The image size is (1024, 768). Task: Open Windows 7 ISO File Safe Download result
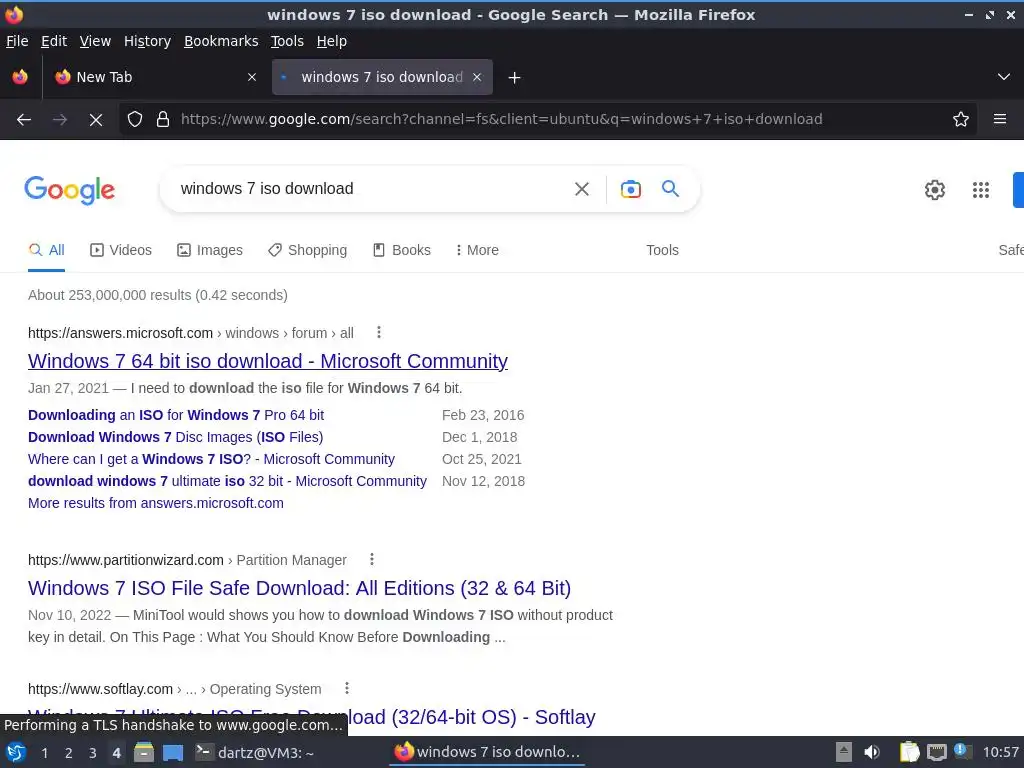(299, 588)
